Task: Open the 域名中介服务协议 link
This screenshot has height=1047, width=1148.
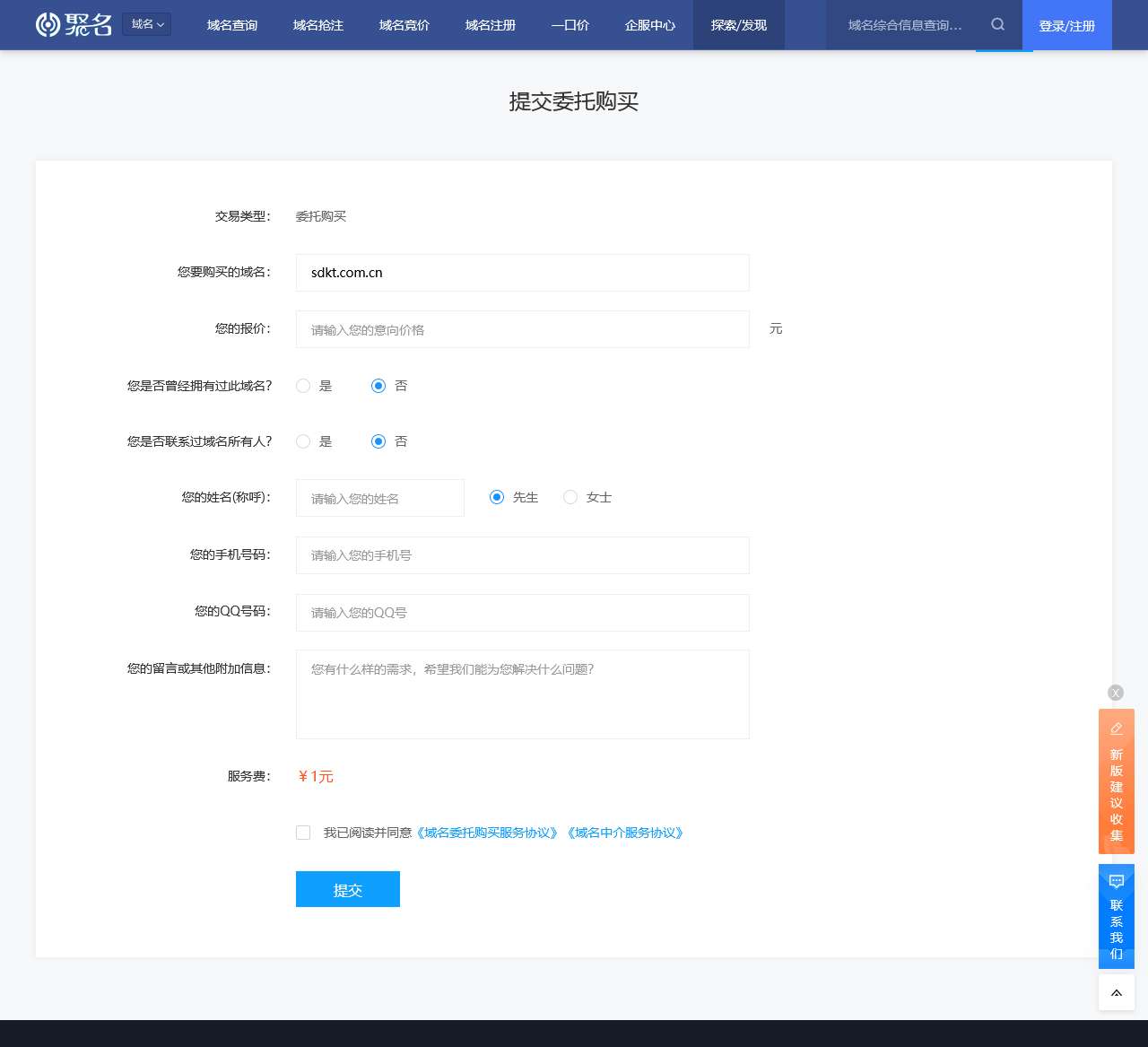Action: point(626,833)
